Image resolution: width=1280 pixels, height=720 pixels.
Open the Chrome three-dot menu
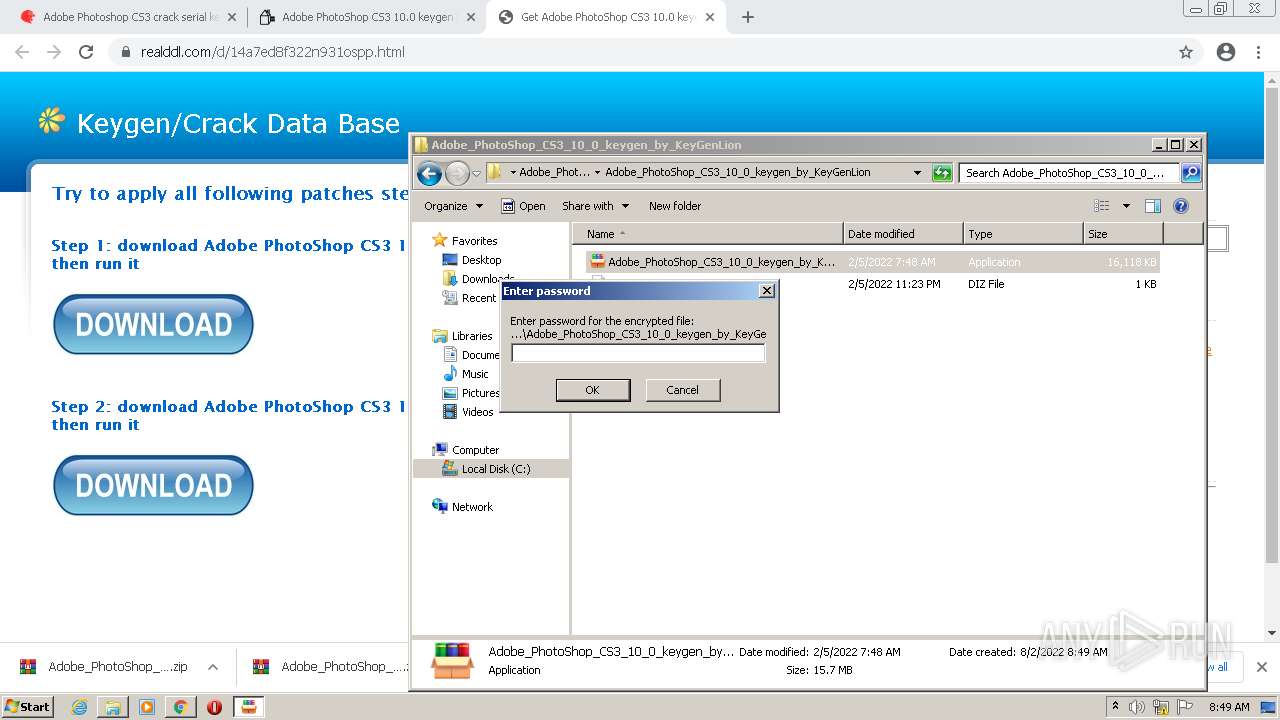coord(1258,52)
